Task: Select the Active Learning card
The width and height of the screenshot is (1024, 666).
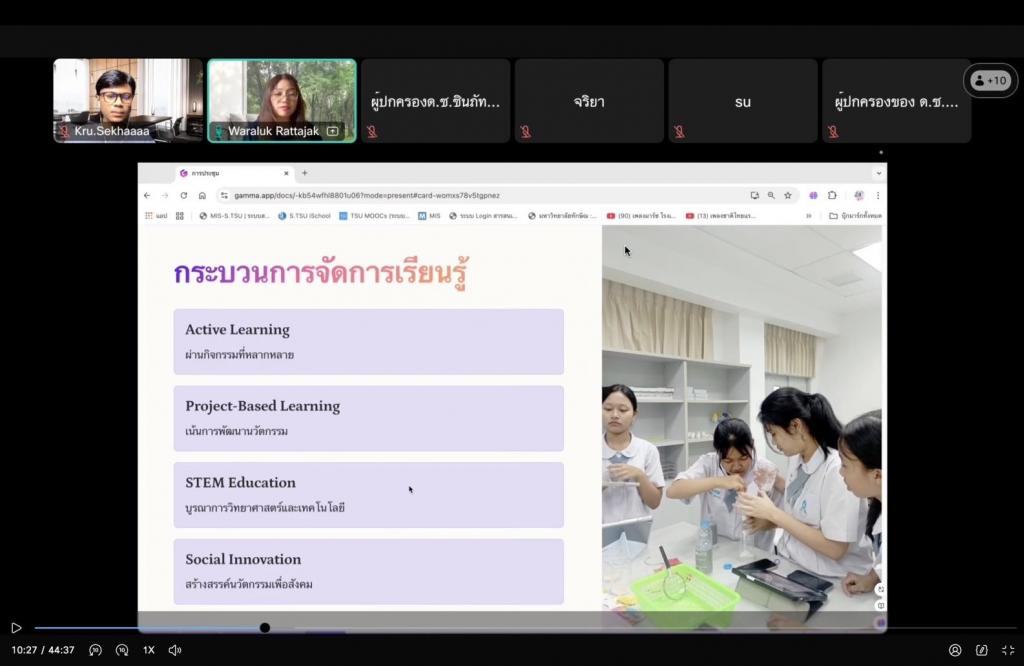Action: click(368, 341)
